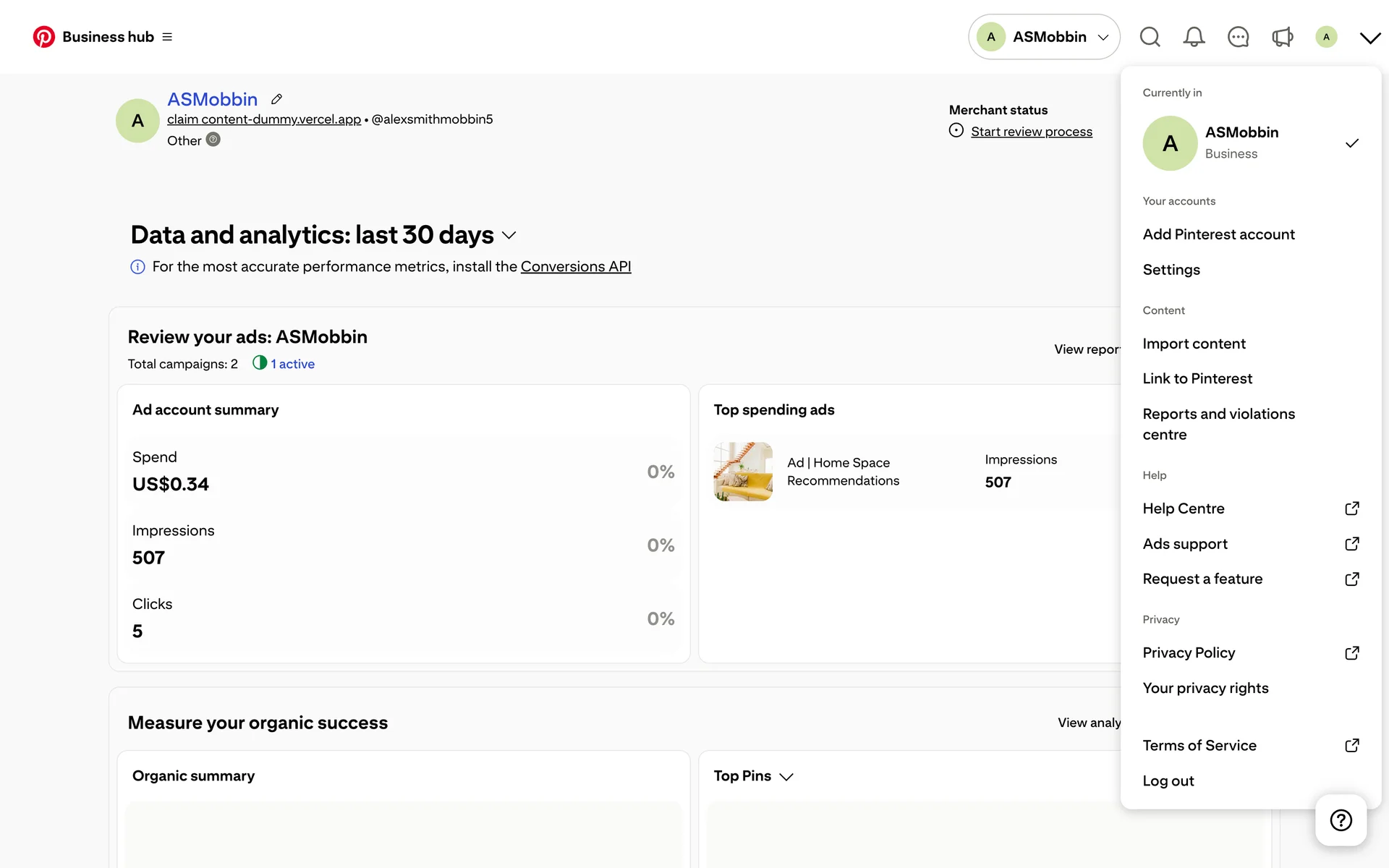Click the pencil icon beside ASMobbin name
This screenshot has width=1389, height=868.
(276, 99)
